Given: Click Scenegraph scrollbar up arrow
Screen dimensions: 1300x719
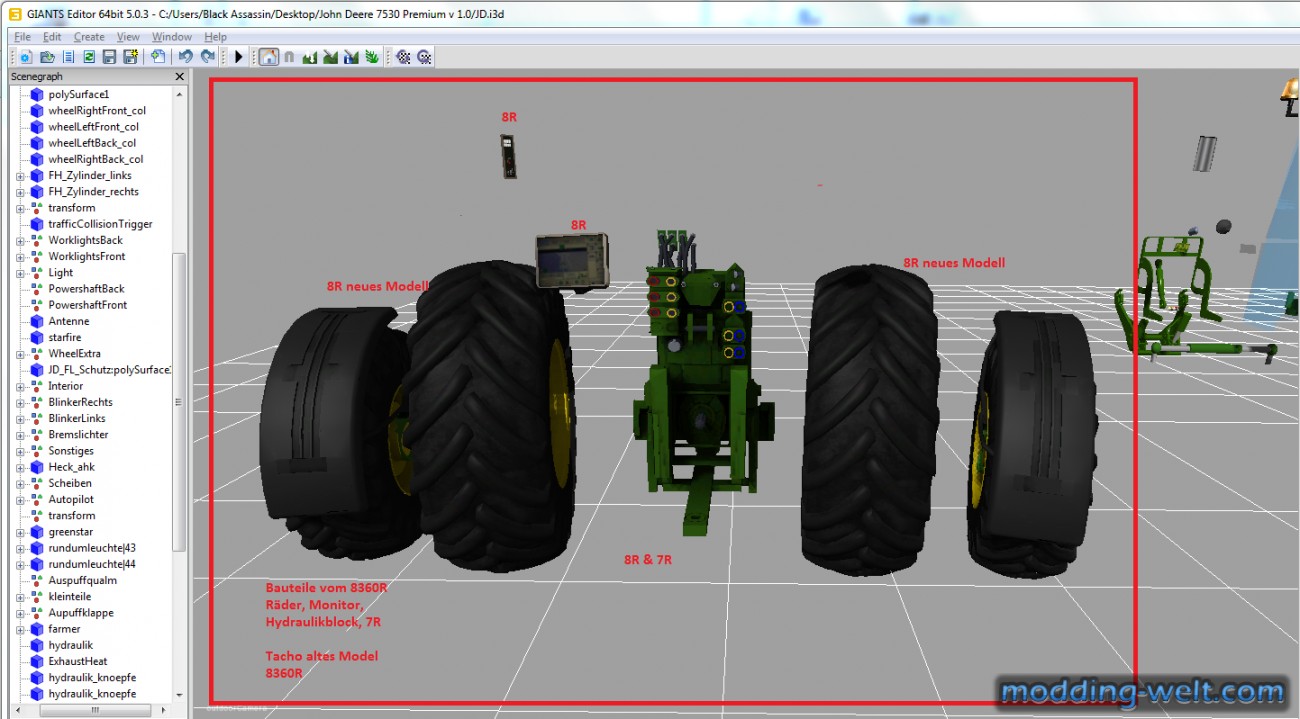Looking at the screenshot, I should click(x=180, y=94).
